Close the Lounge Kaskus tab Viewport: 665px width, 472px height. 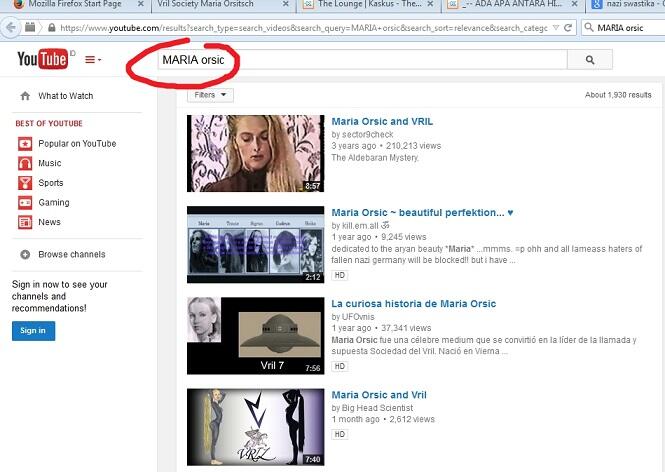[x=430, y=4]
